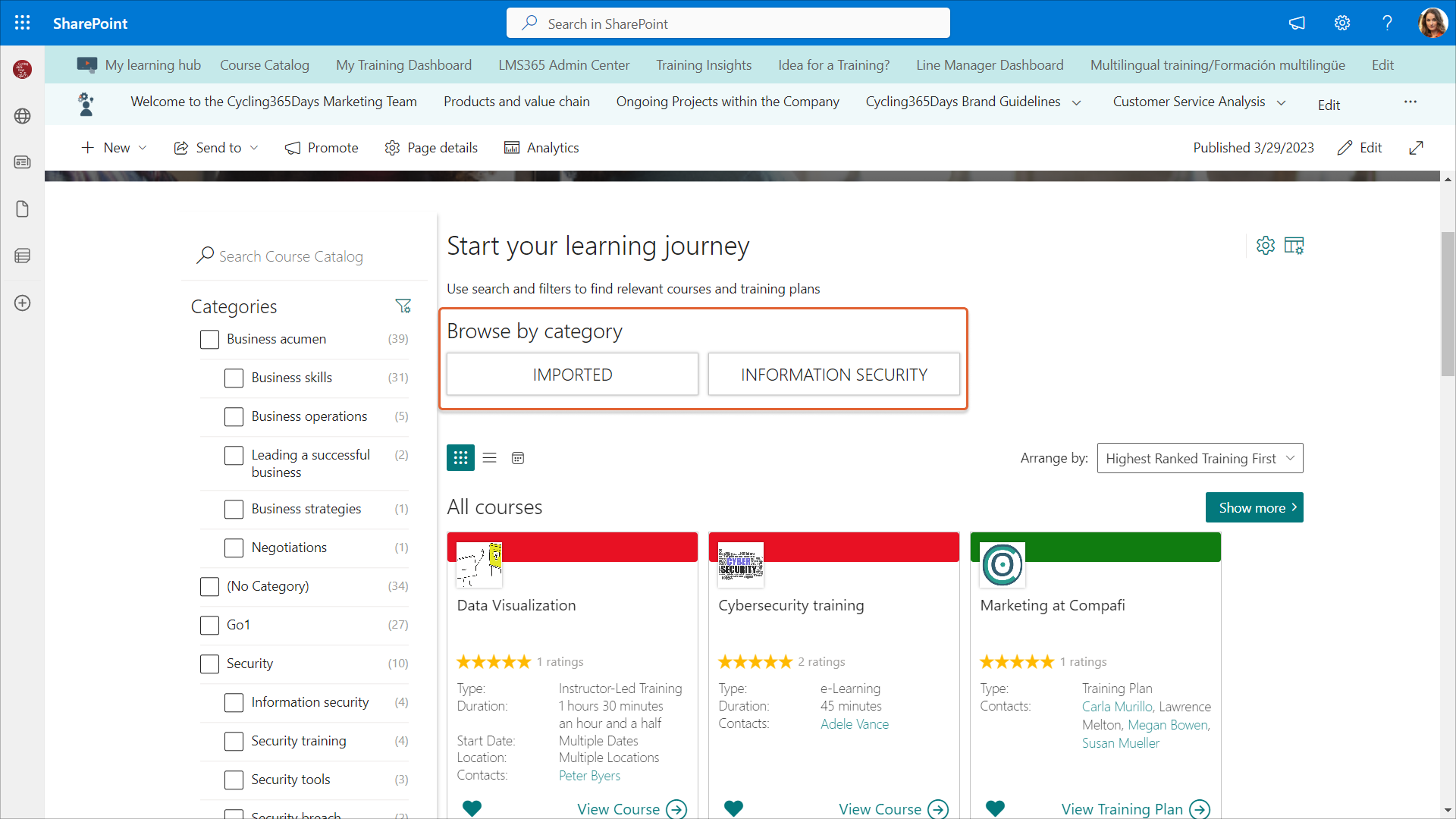The width and height of the screenshot is (1456, 819).
Task: Tick the Information security checkbox
Action: click(234, 702)
